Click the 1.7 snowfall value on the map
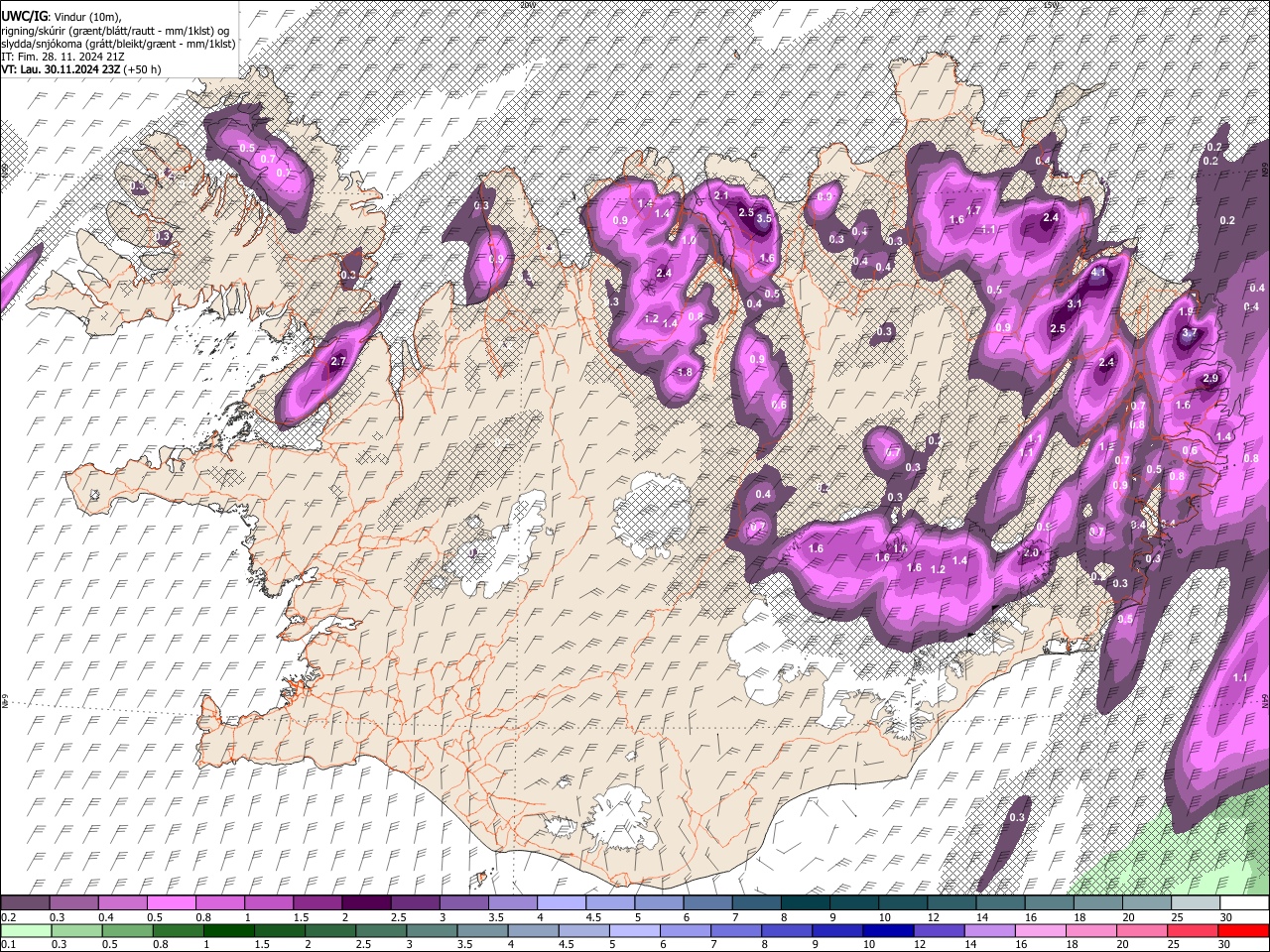 click(x=974, y=210)
